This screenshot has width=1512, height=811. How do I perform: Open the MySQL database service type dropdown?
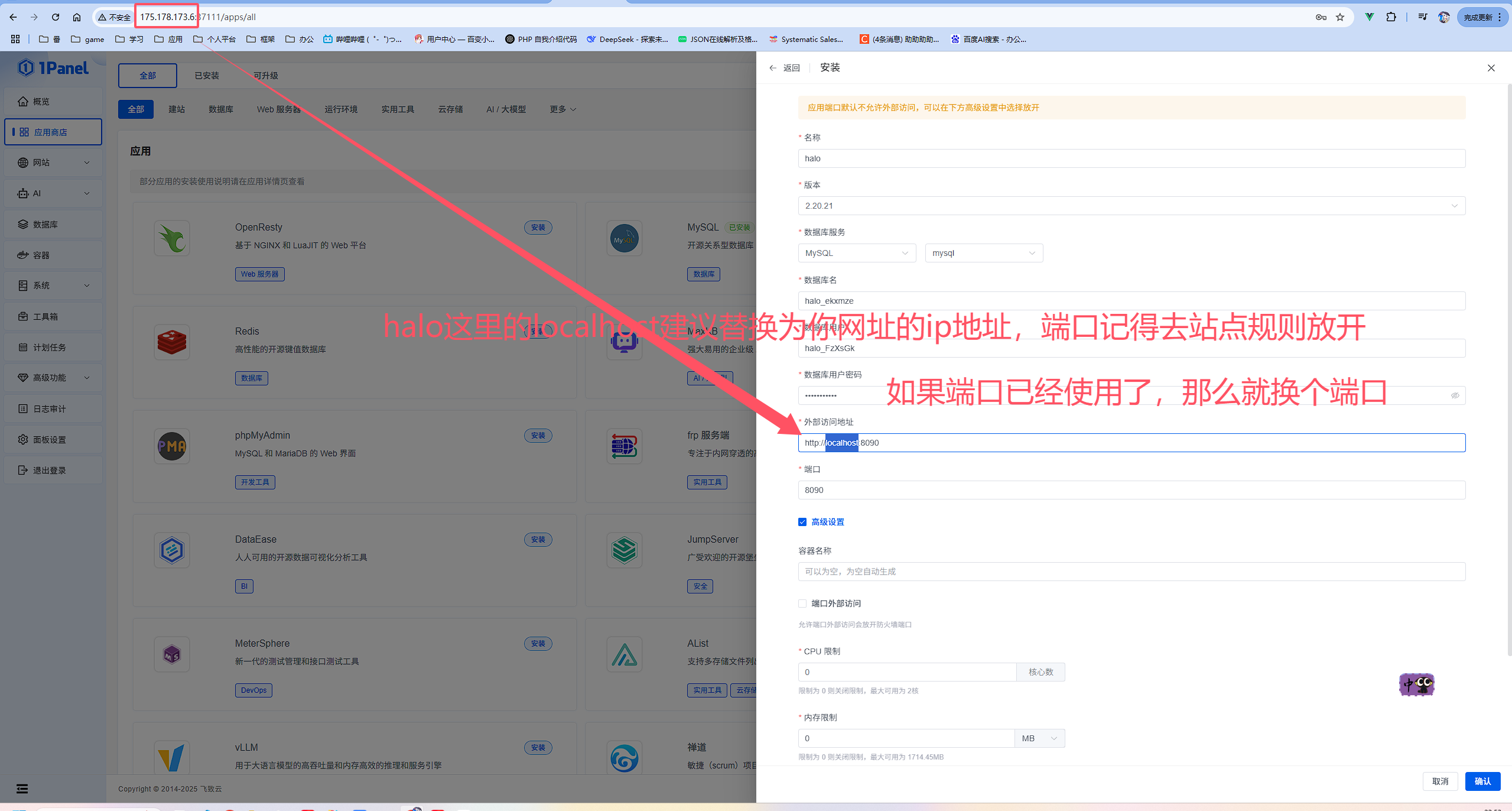tap(856, 253)
